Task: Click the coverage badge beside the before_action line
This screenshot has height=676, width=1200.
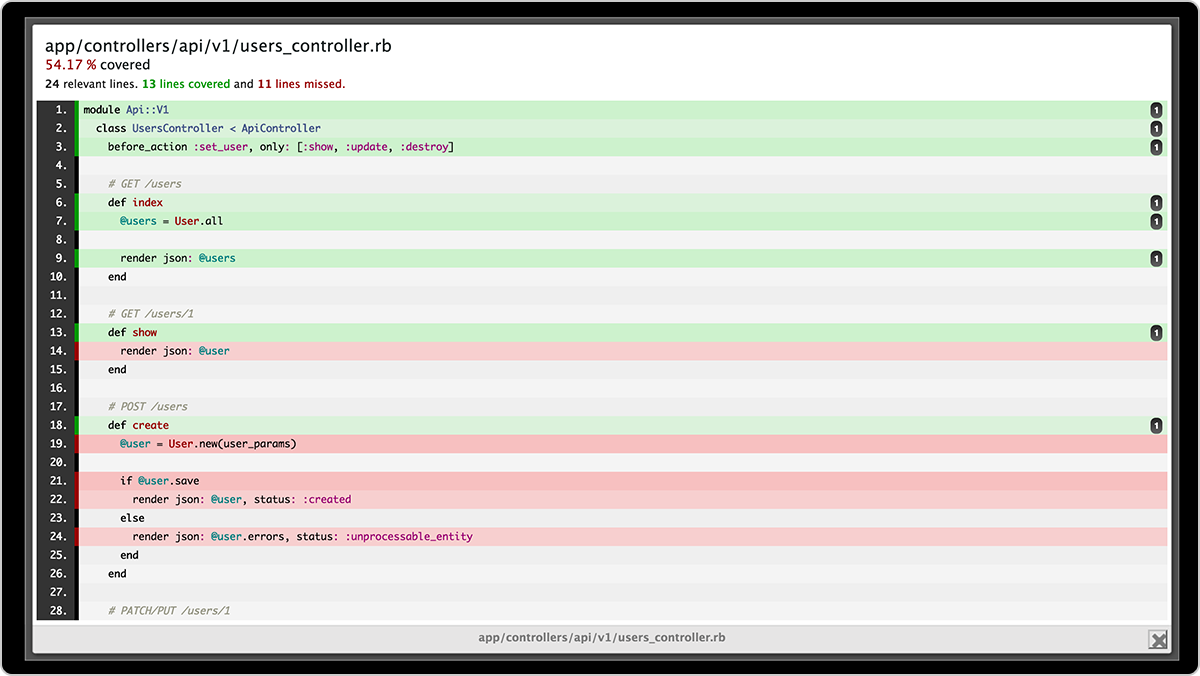Action: (1156, 146)
